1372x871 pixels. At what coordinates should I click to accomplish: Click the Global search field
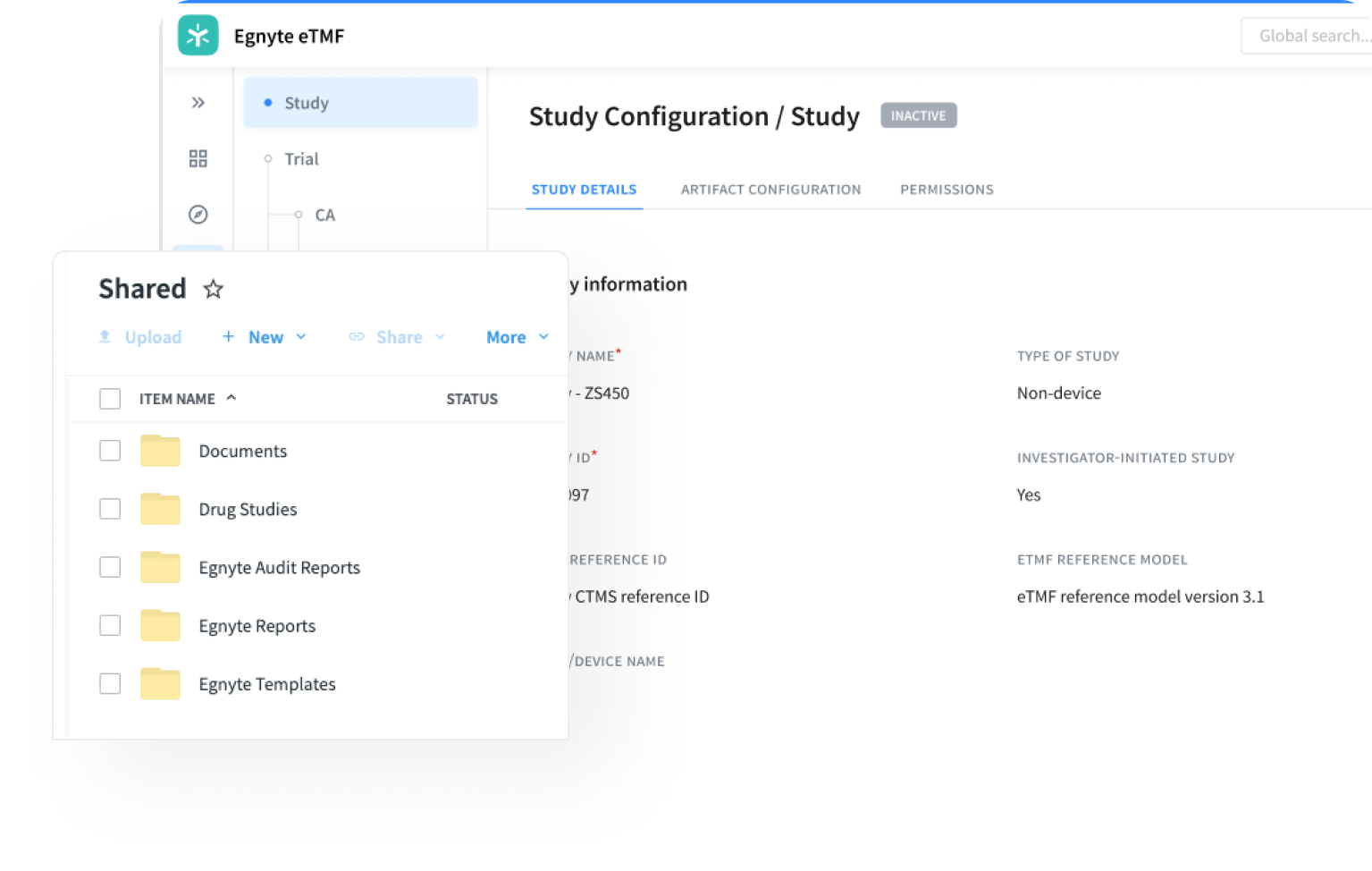click(1308, 36)
